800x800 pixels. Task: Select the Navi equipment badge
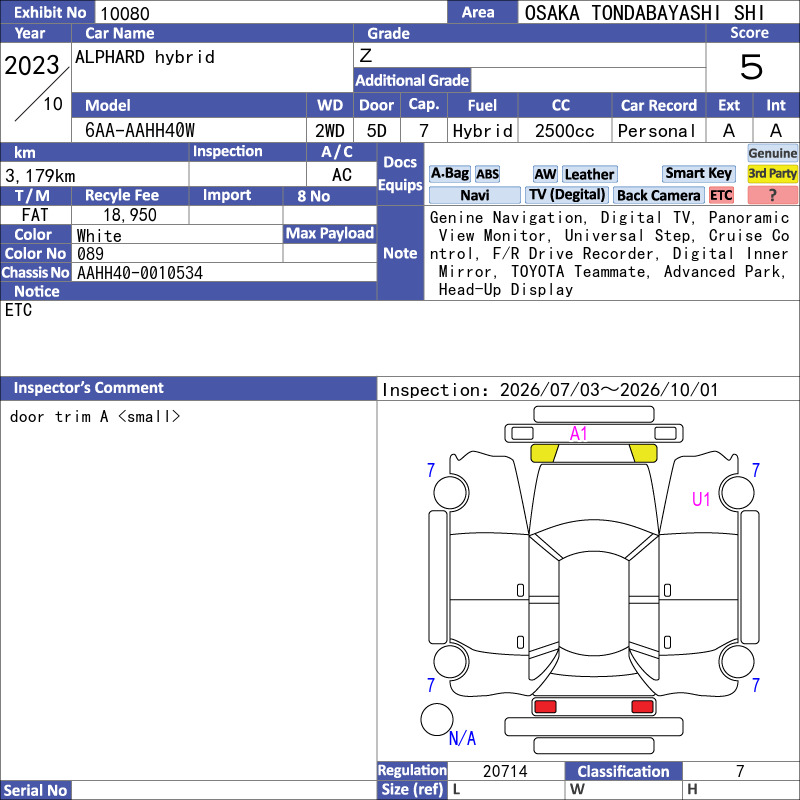pos(474,195)
